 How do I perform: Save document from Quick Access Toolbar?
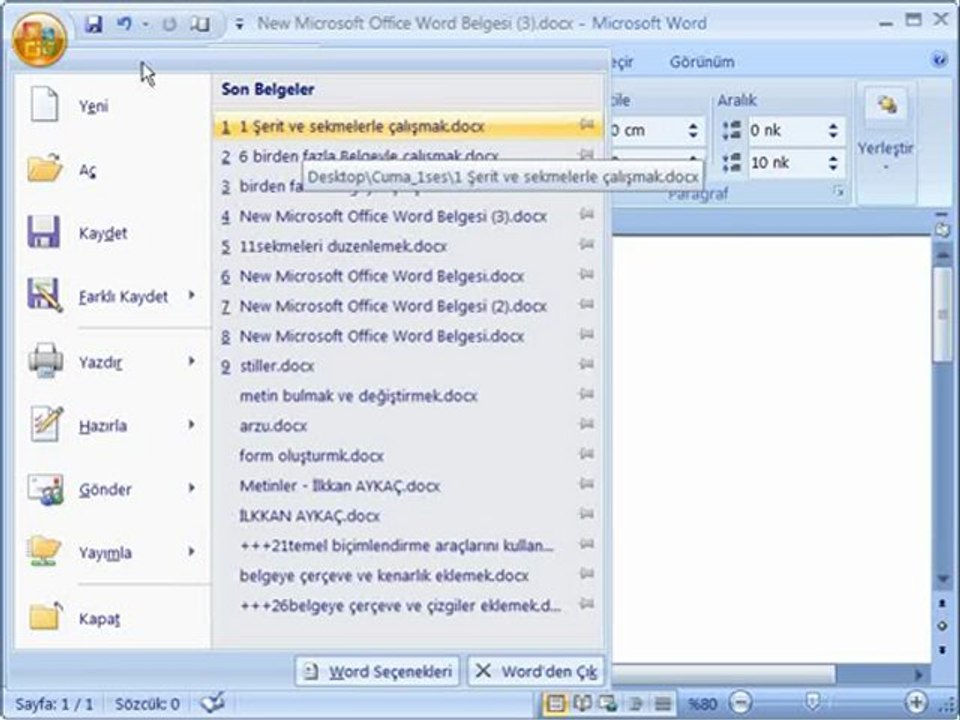point(94,24)
